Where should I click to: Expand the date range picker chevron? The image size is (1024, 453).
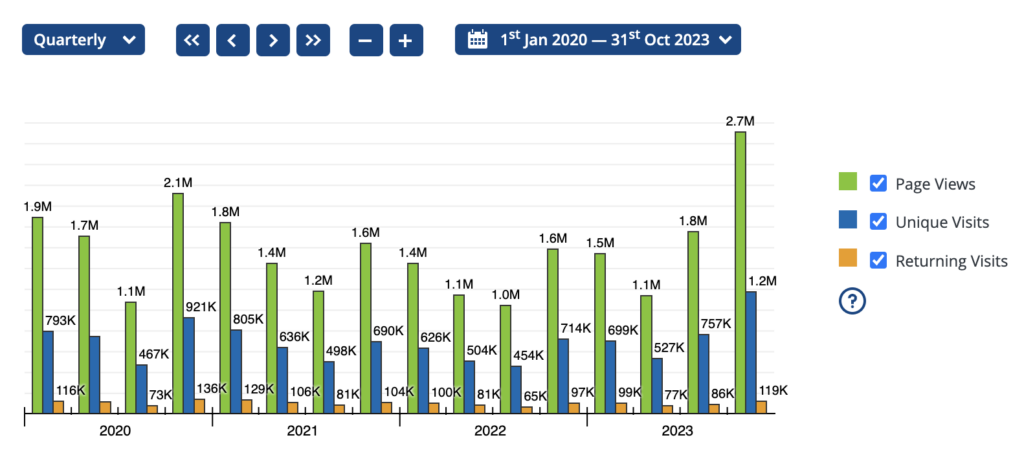(725, 40)
